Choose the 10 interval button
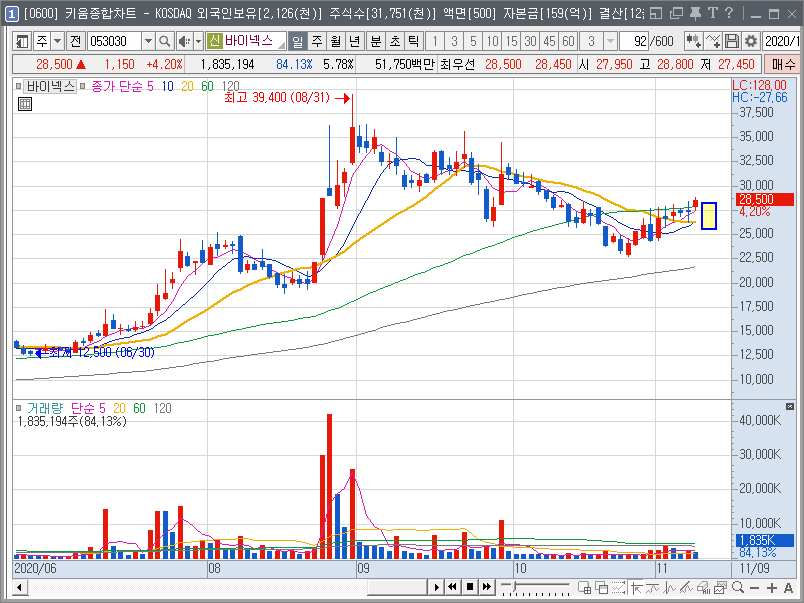Image resolution: width=804 pixels, height=603 pixels. (492, 41)
